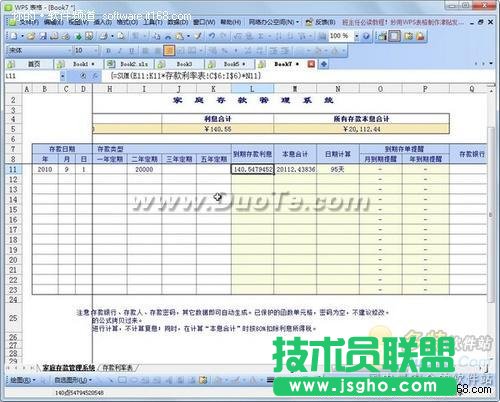
Task: Switch to the Book3 document tab
Action: (180, 64)
